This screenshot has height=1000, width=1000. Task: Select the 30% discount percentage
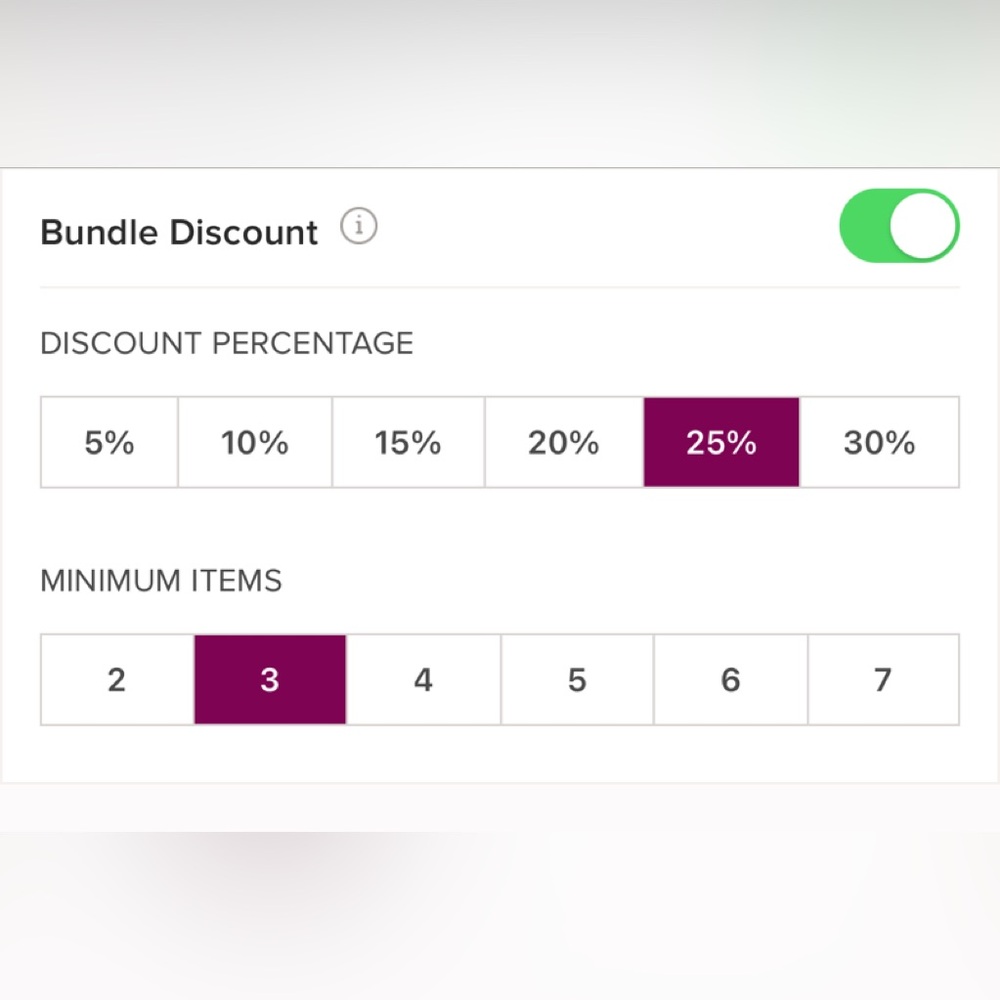879,442
